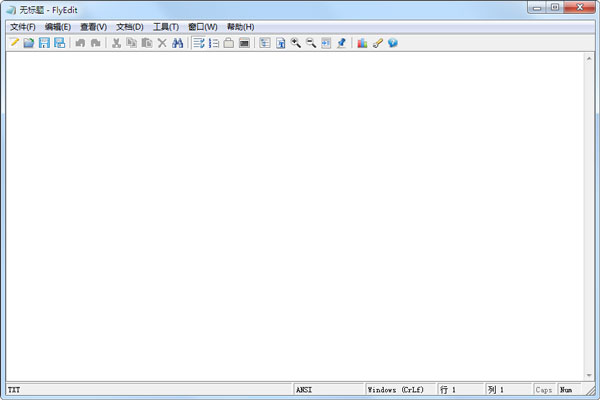Image resolution: width=600 pixels, height=400 pixels.
Task: Open the 查看(V) menu
Action: 94,26
